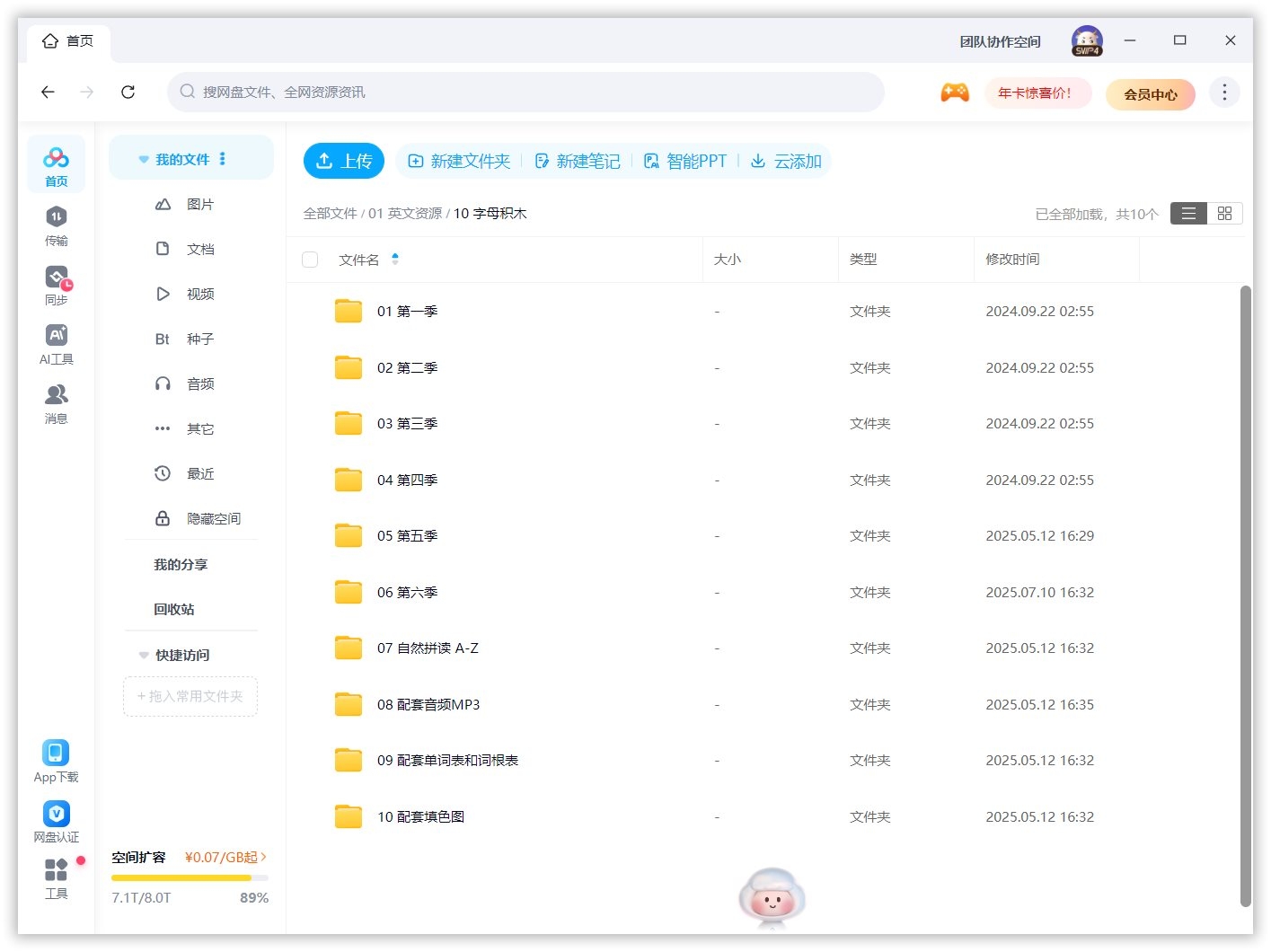Screen dimensions: 1271x952
Task: Collapse the 快捷访问 section
Action: (x=144, y=655)
